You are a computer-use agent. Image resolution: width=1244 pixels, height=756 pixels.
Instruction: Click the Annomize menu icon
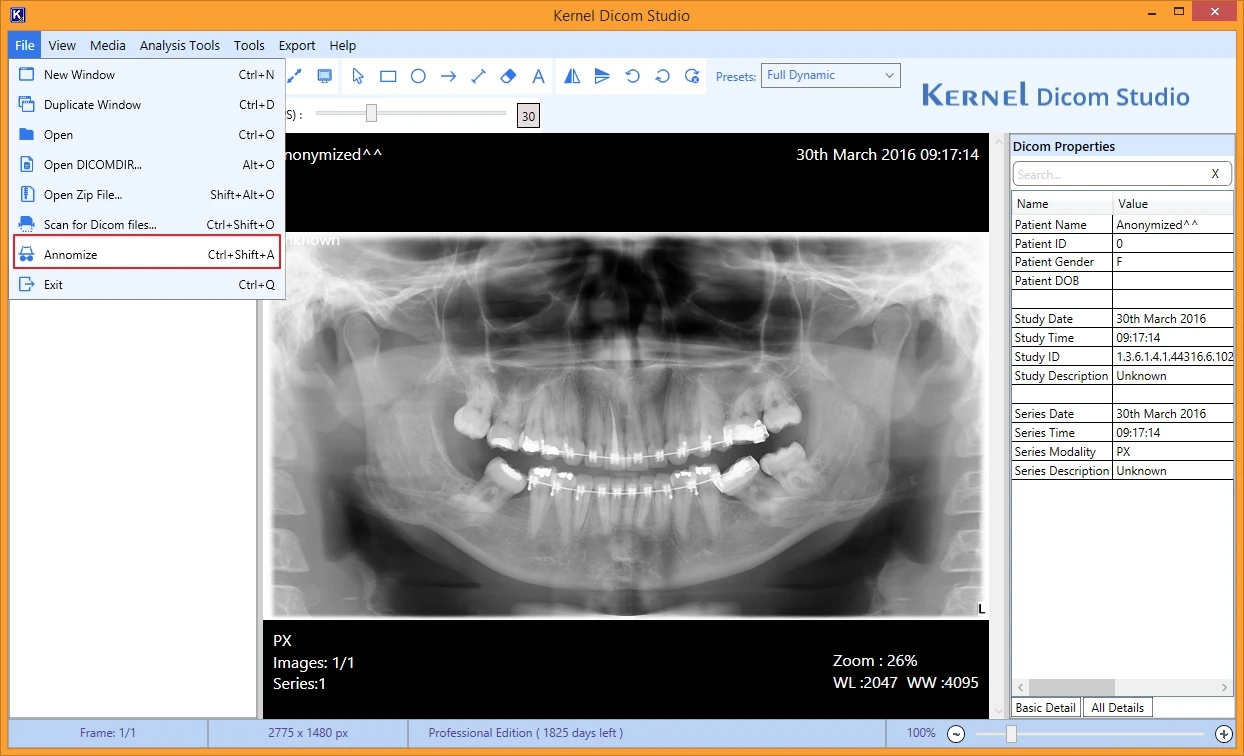[x=27, y=255]
